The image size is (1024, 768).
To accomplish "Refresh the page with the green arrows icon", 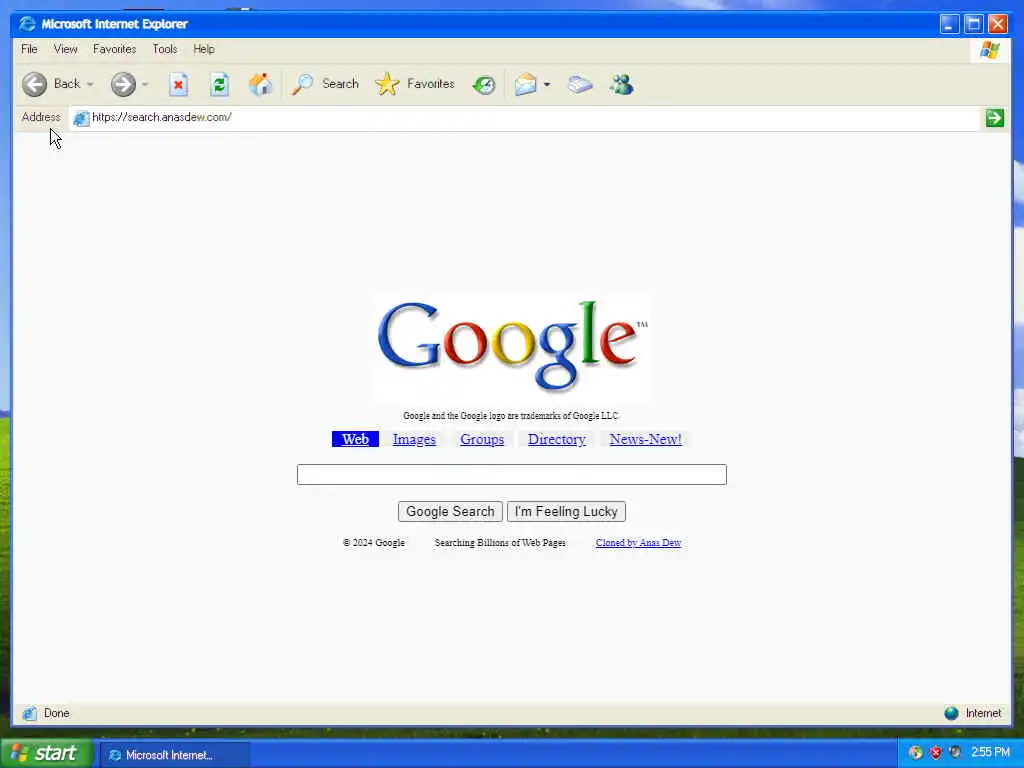I will (x=219, y=84).
